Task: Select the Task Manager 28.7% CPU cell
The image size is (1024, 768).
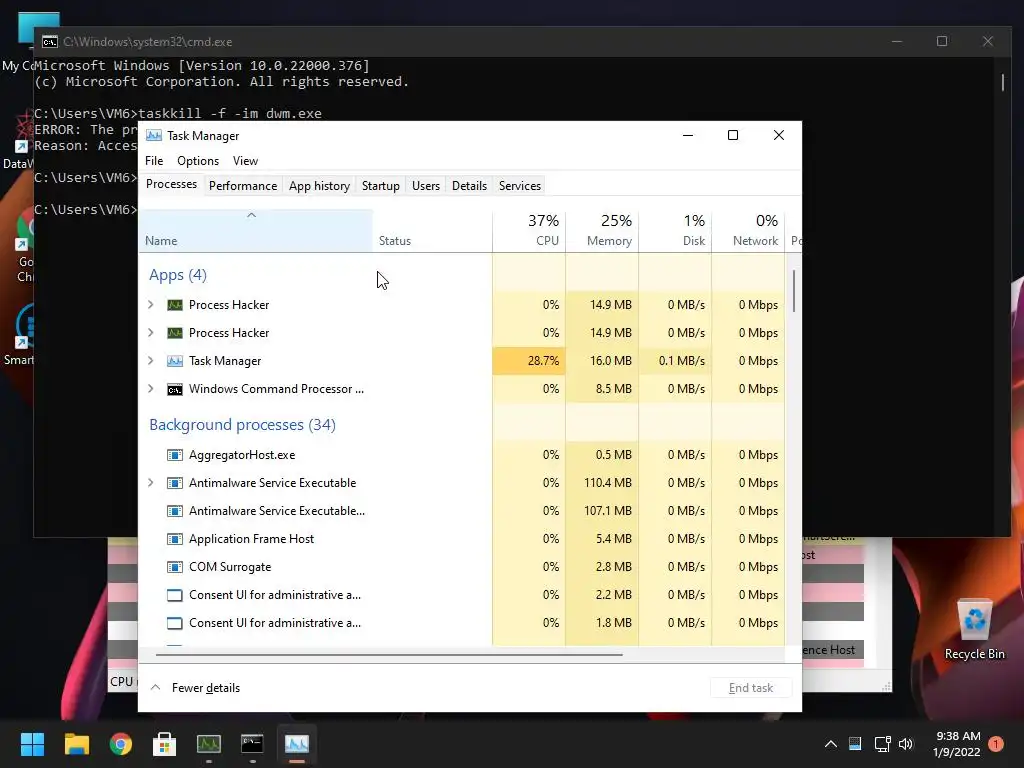Action: (529, 361)
